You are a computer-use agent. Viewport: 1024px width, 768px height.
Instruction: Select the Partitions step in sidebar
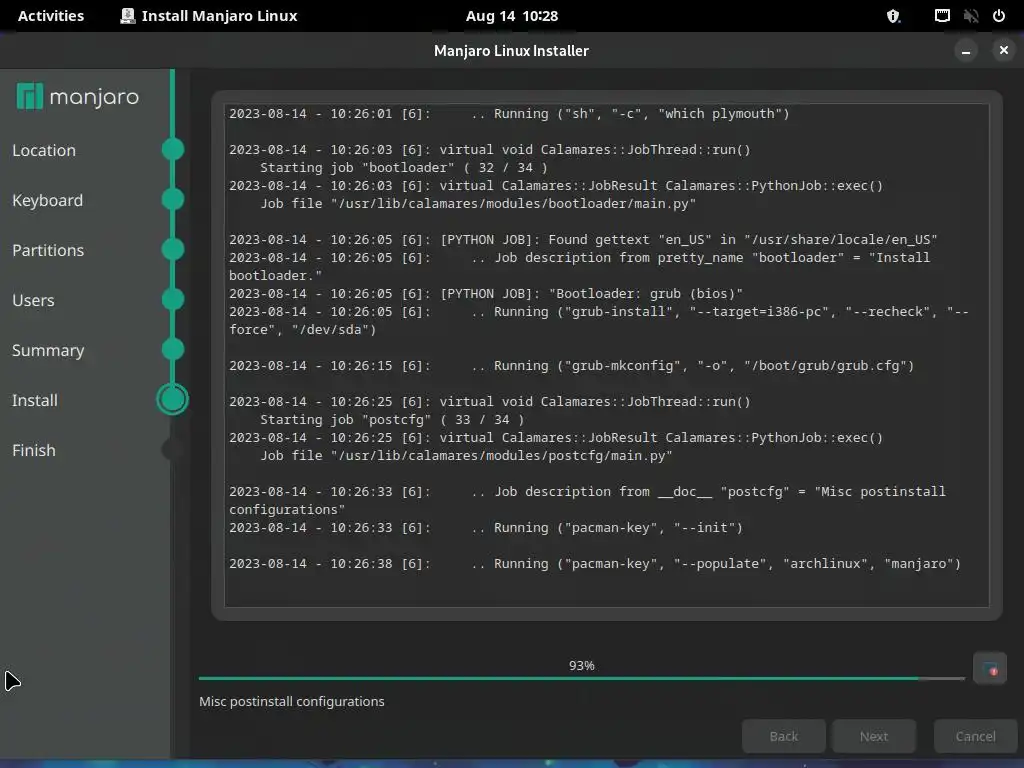click(48, 250)
